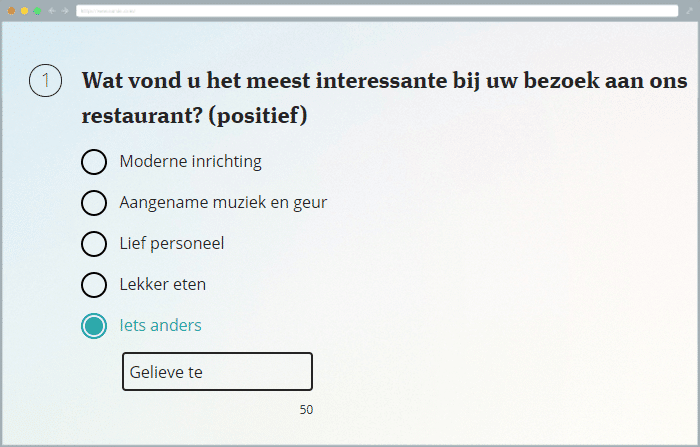
Task: Click the circled question number 1
Action: (x=46, y=81)
